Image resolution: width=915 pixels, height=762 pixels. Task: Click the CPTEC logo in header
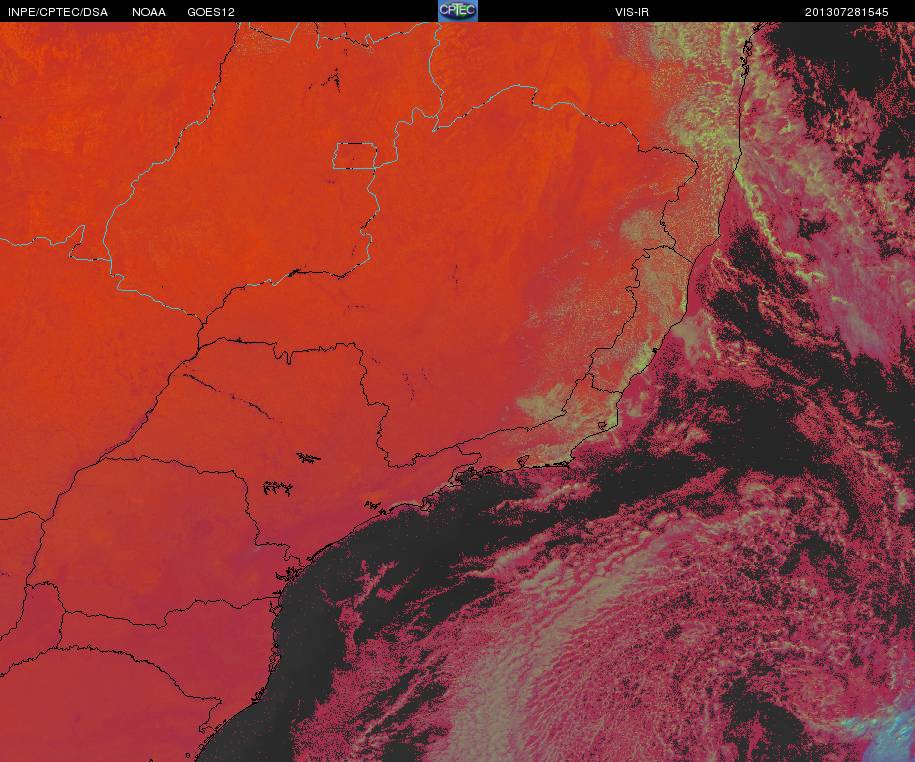click(458, 11)
